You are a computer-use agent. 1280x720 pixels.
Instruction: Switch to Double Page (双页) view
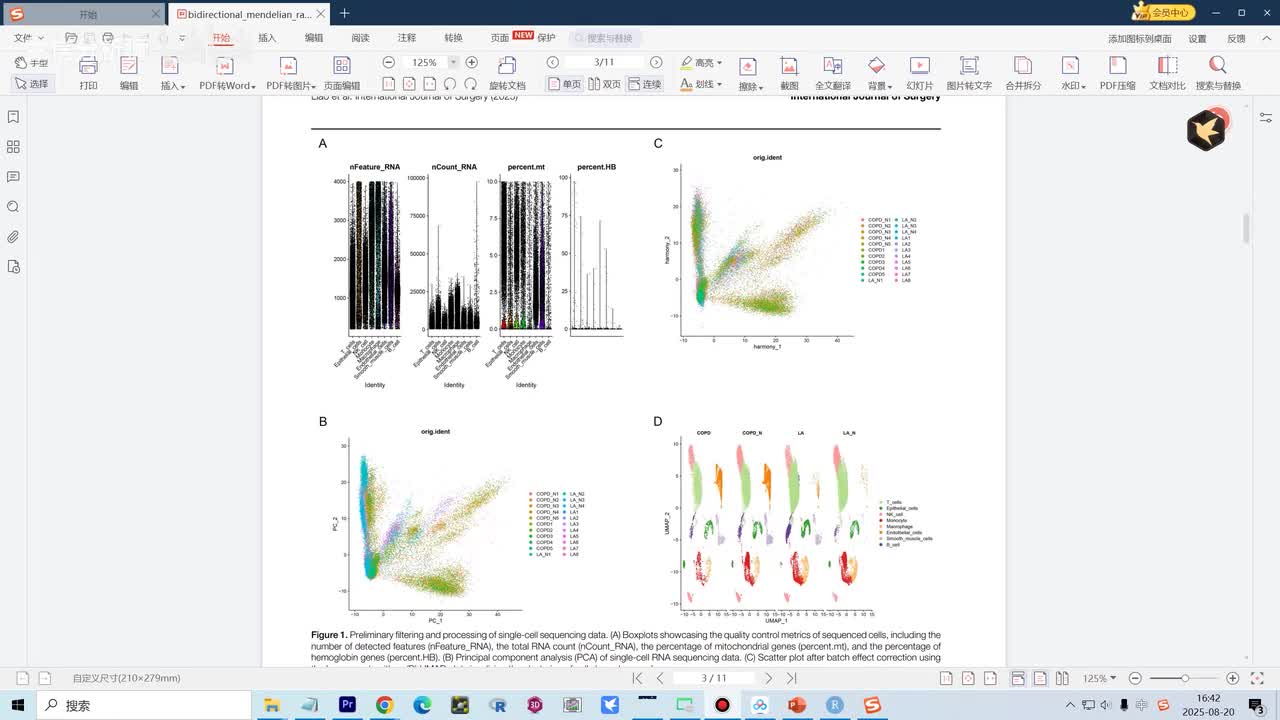point(604,84)
